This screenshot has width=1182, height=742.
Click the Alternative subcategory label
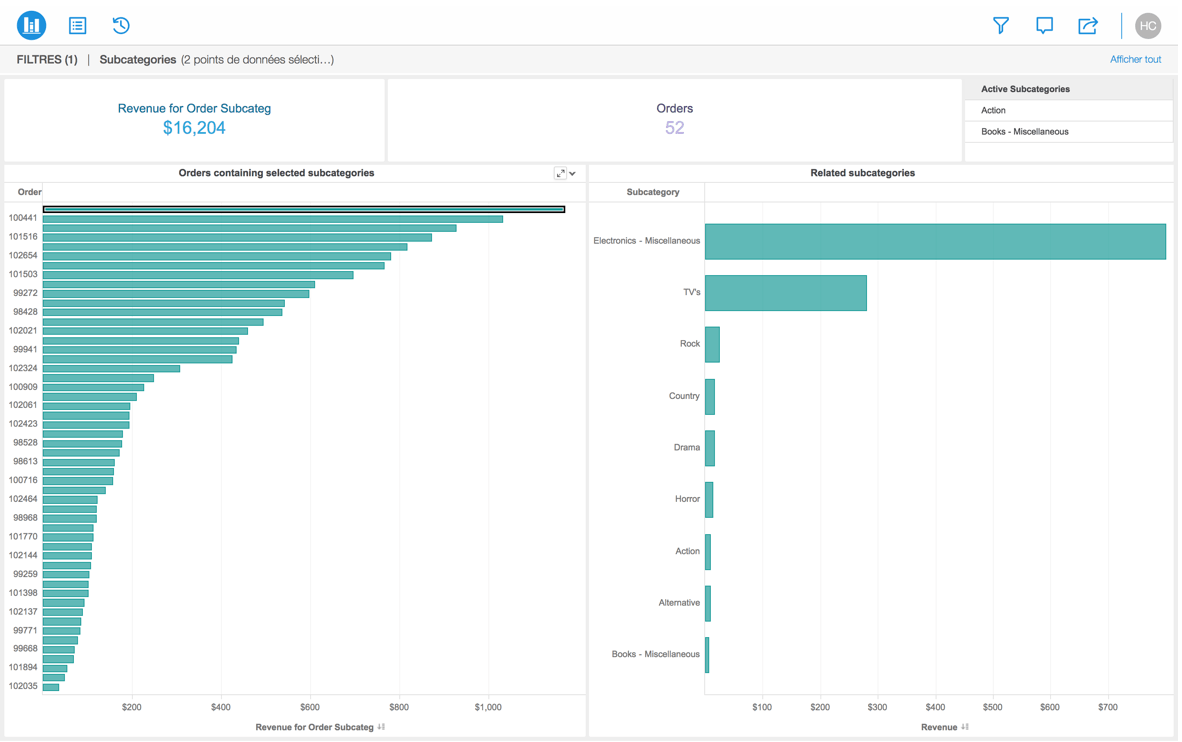coord(679,602)
